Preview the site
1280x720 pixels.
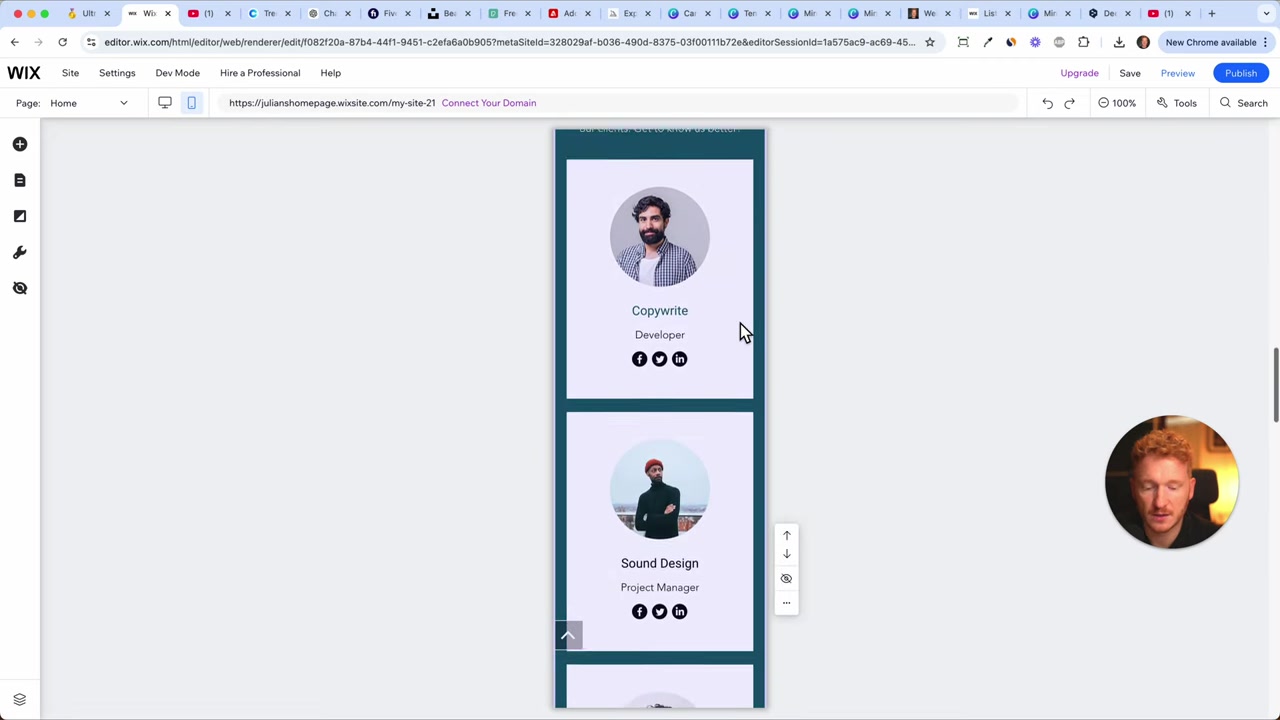(x=1177, y=73)
